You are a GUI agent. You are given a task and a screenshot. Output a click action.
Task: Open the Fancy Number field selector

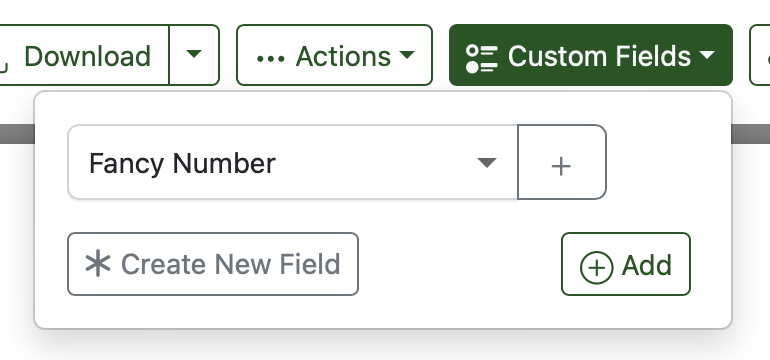pos(293,162)
